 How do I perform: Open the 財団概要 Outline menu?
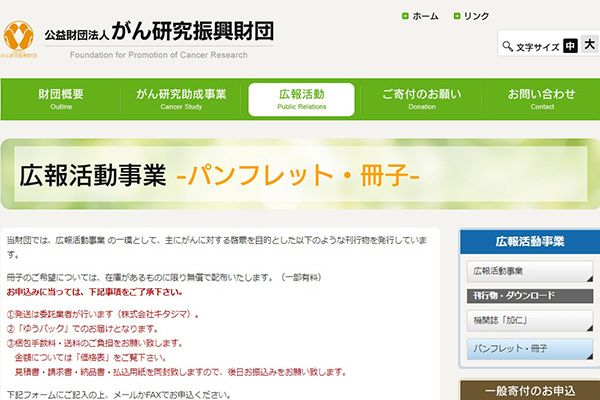point(61,99)
